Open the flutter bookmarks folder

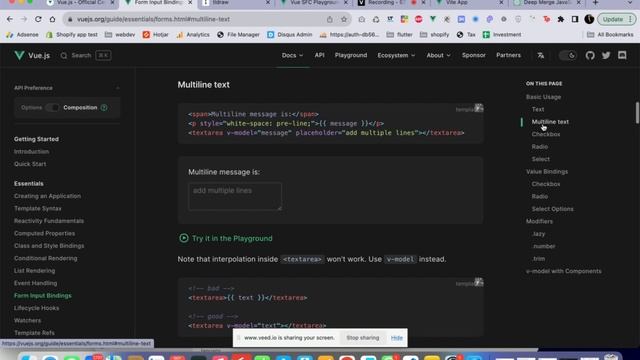399,35
